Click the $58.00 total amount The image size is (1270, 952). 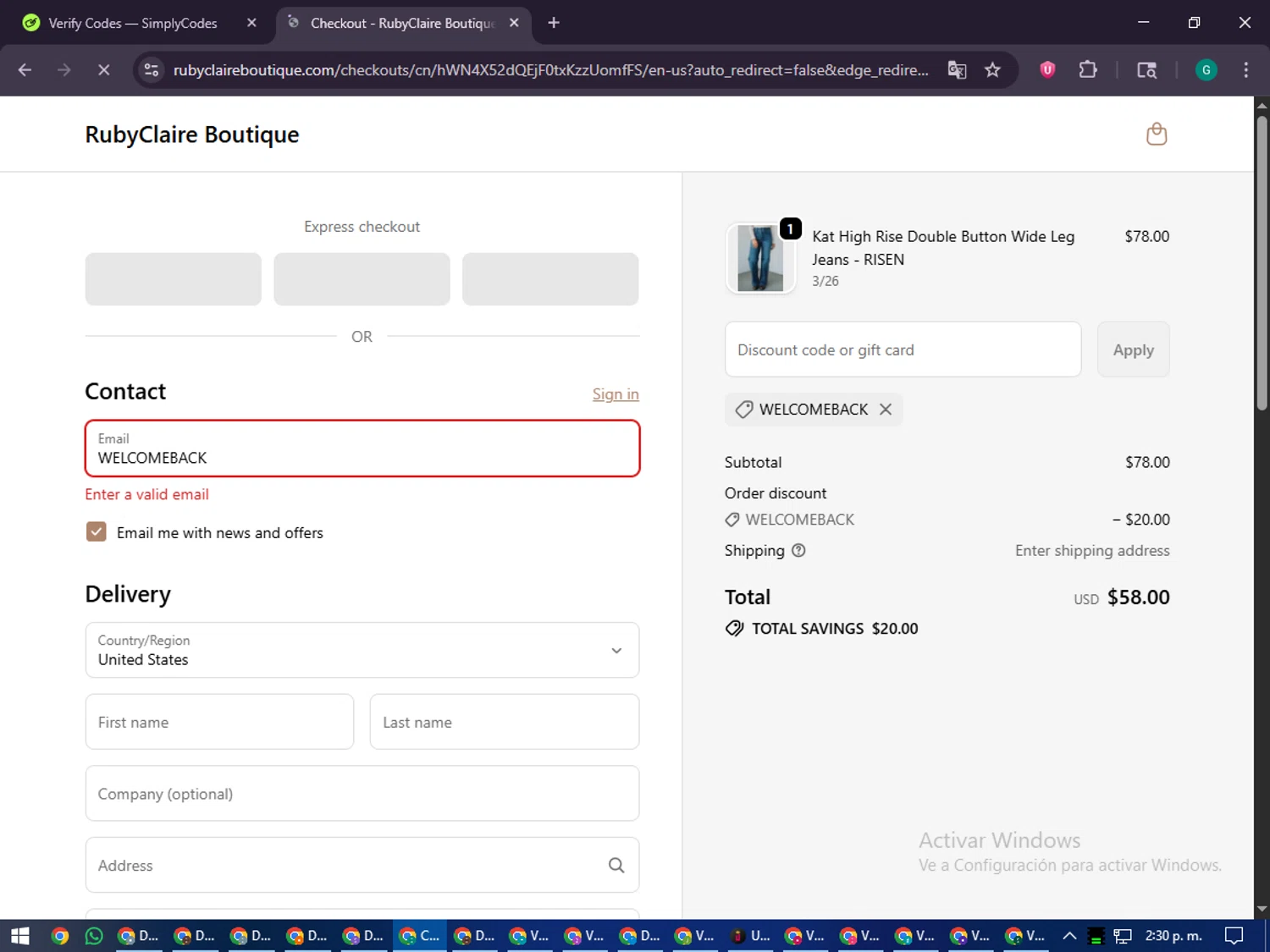click(1138, 597)
